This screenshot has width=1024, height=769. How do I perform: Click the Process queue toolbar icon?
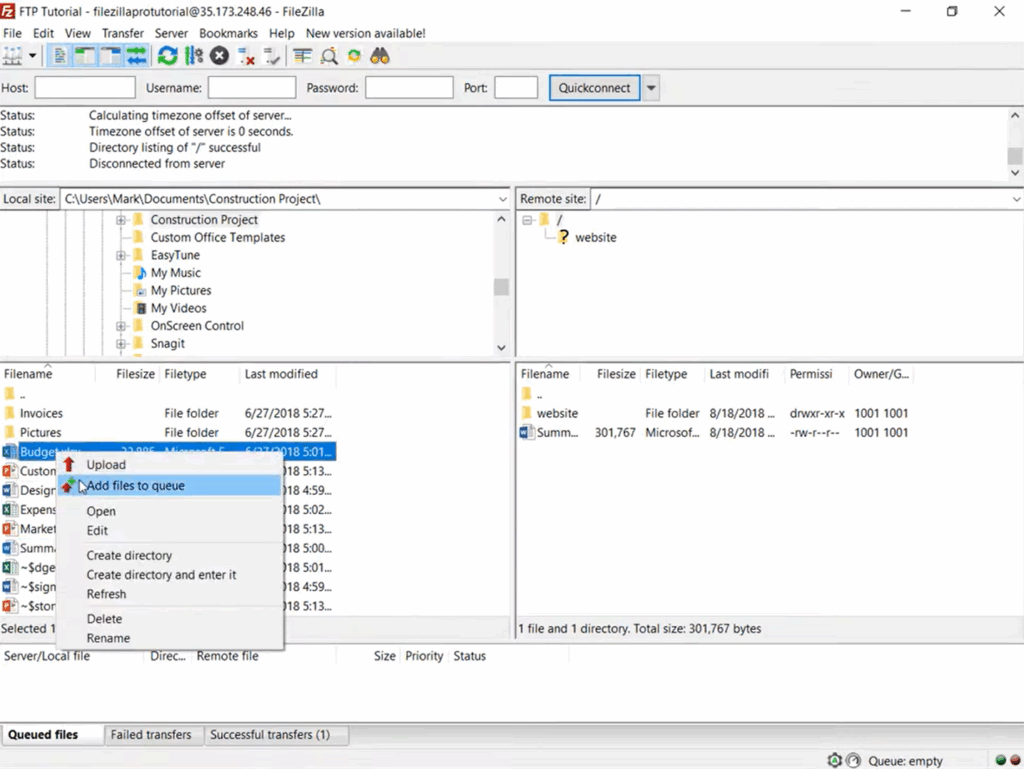tap(193, 56)
